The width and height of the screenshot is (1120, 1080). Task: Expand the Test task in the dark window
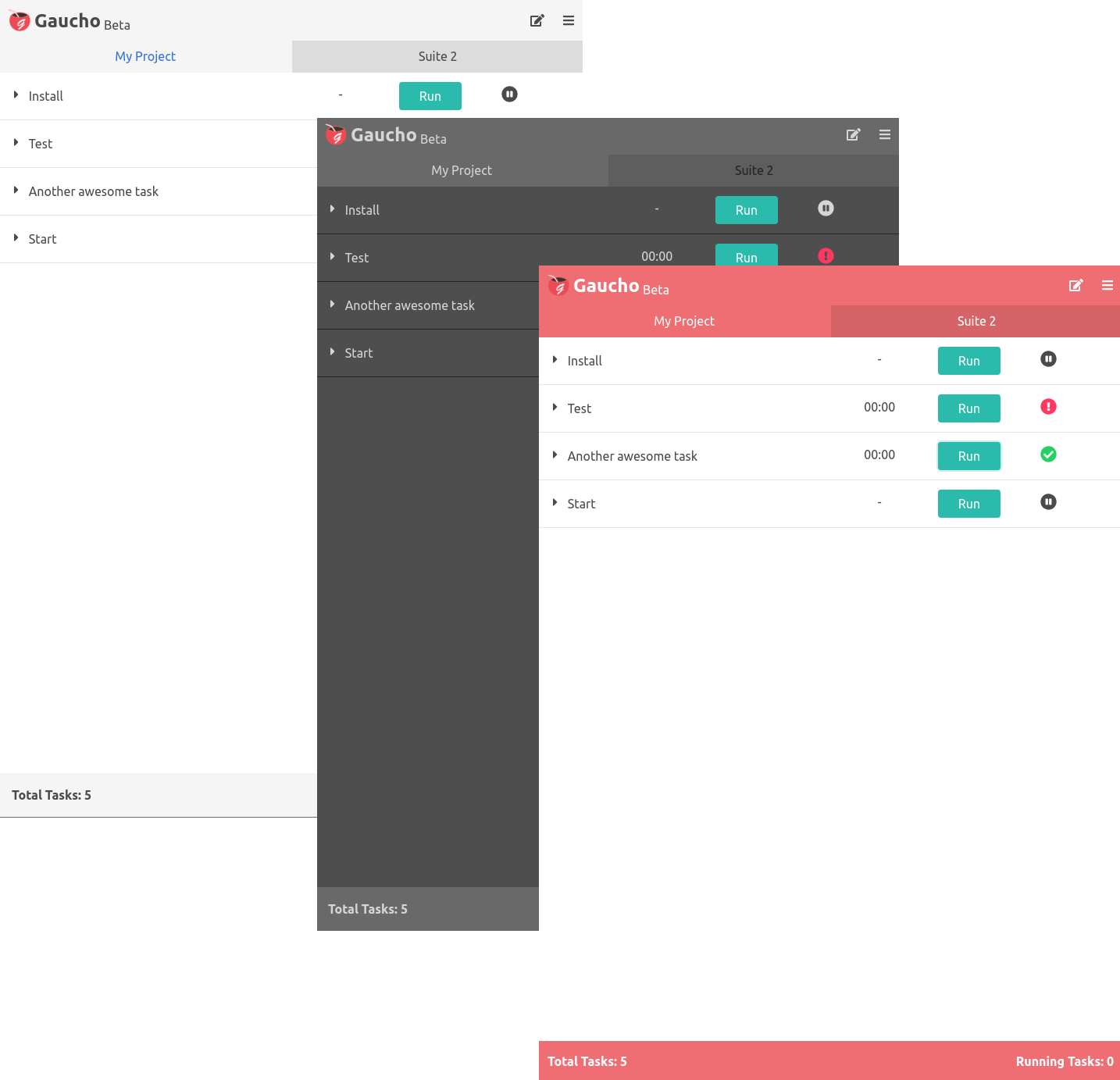click(x=332, y=257)
